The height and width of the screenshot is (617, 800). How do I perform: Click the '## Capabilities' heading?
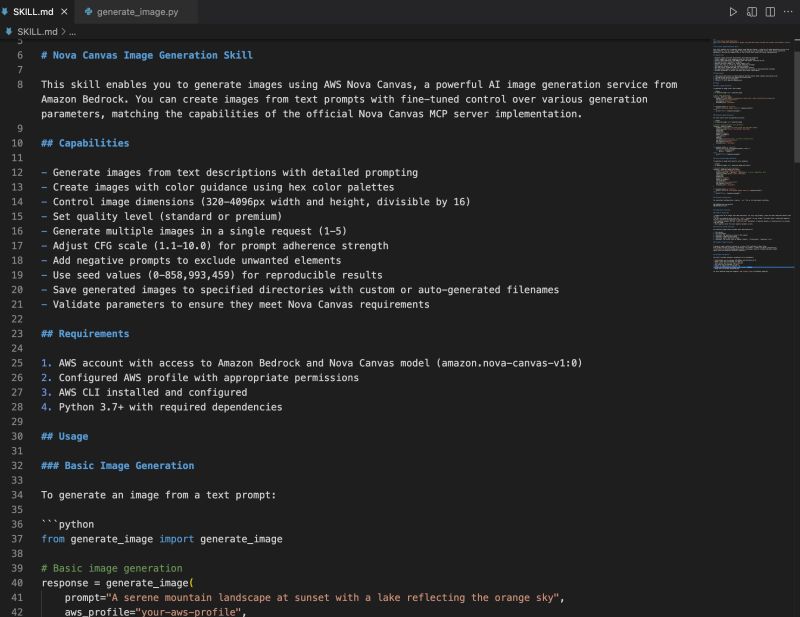point(85,143)
